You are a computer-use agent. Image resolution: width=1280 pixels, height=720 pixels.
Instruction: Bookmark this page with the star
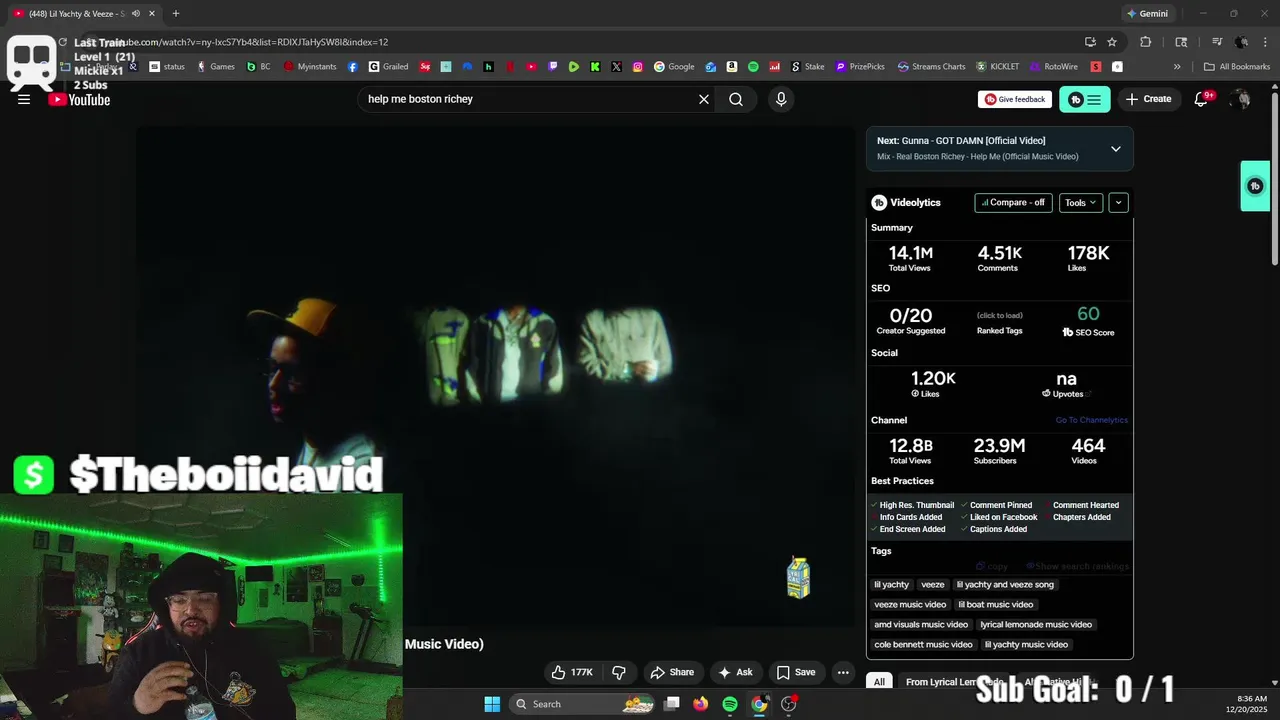(1112, 42)
